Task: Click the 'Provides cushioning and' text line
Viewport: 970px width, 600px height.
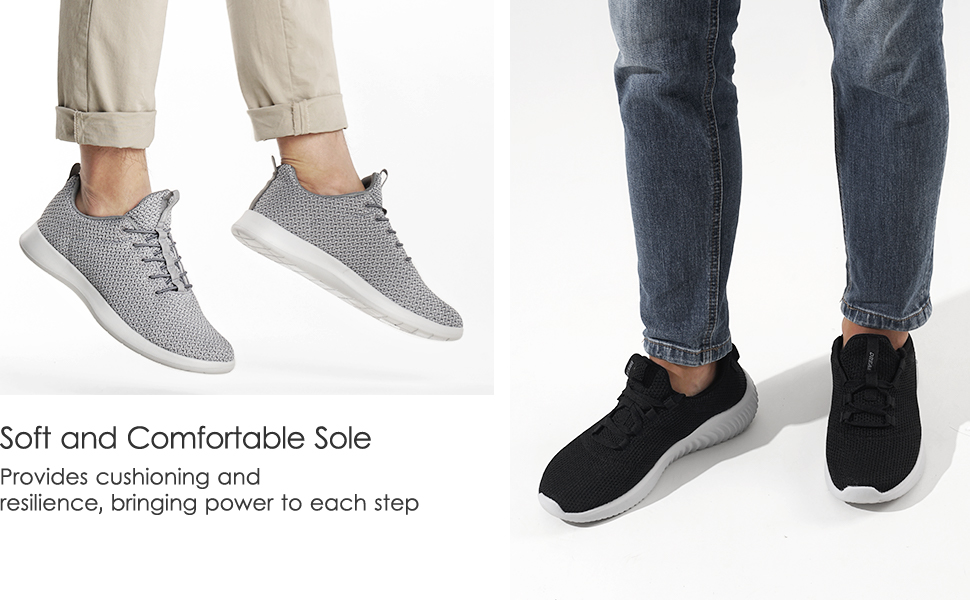Action: [x=130, y=477]
